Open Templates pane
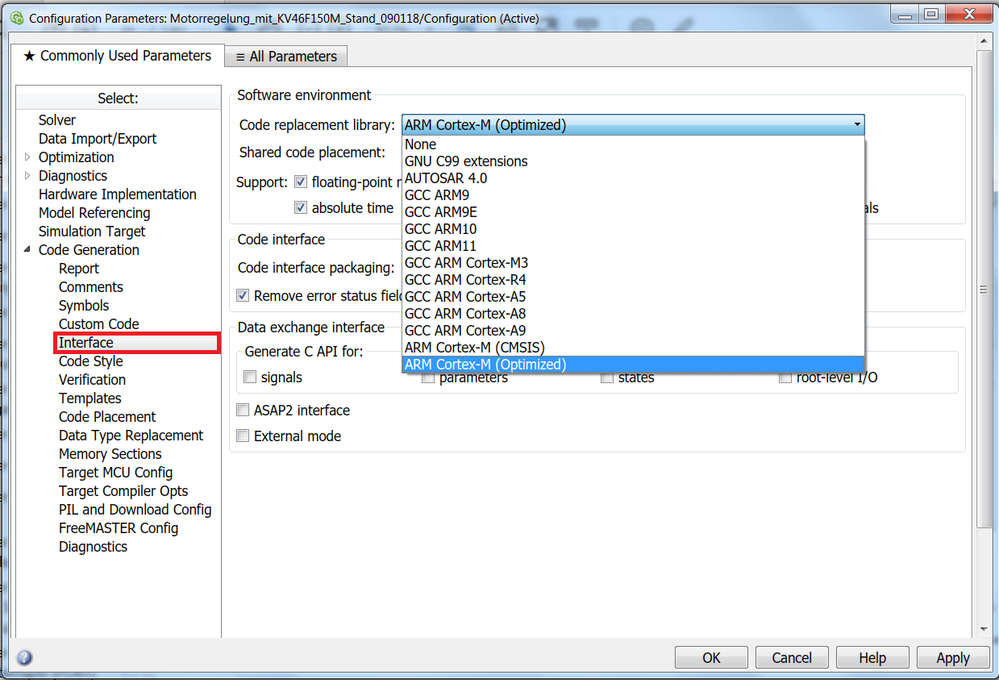 pyautogui.click(x=90, y=398)
